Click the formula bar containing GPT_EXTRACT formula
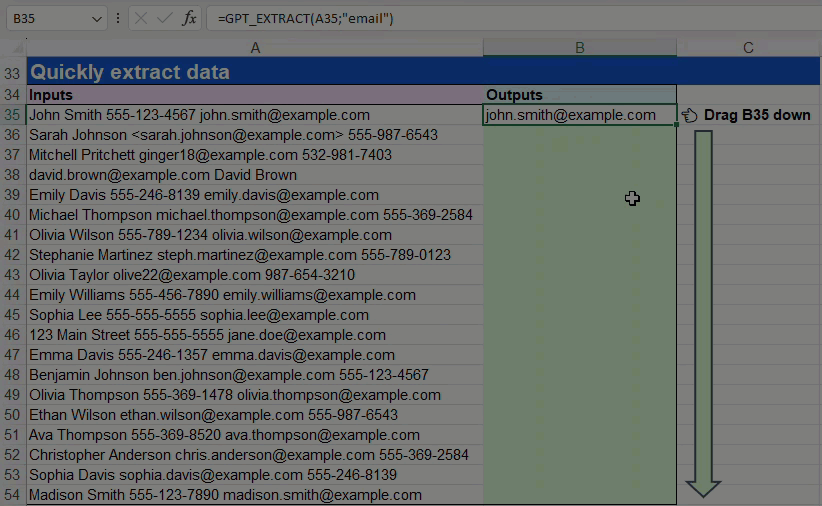The image size is (822, 506). (500, 19)
